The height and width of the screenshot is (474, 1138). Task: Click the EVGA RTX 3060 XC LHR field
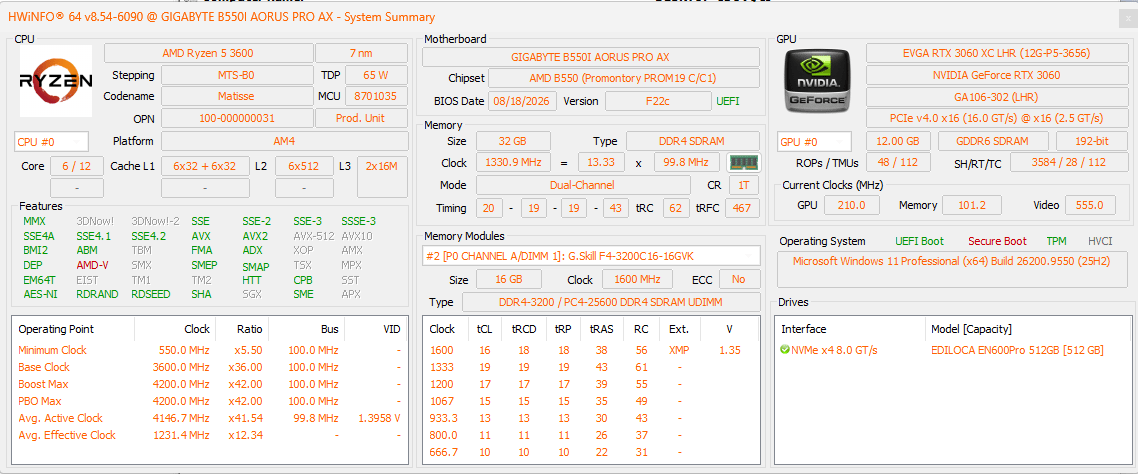coord(996,53)
